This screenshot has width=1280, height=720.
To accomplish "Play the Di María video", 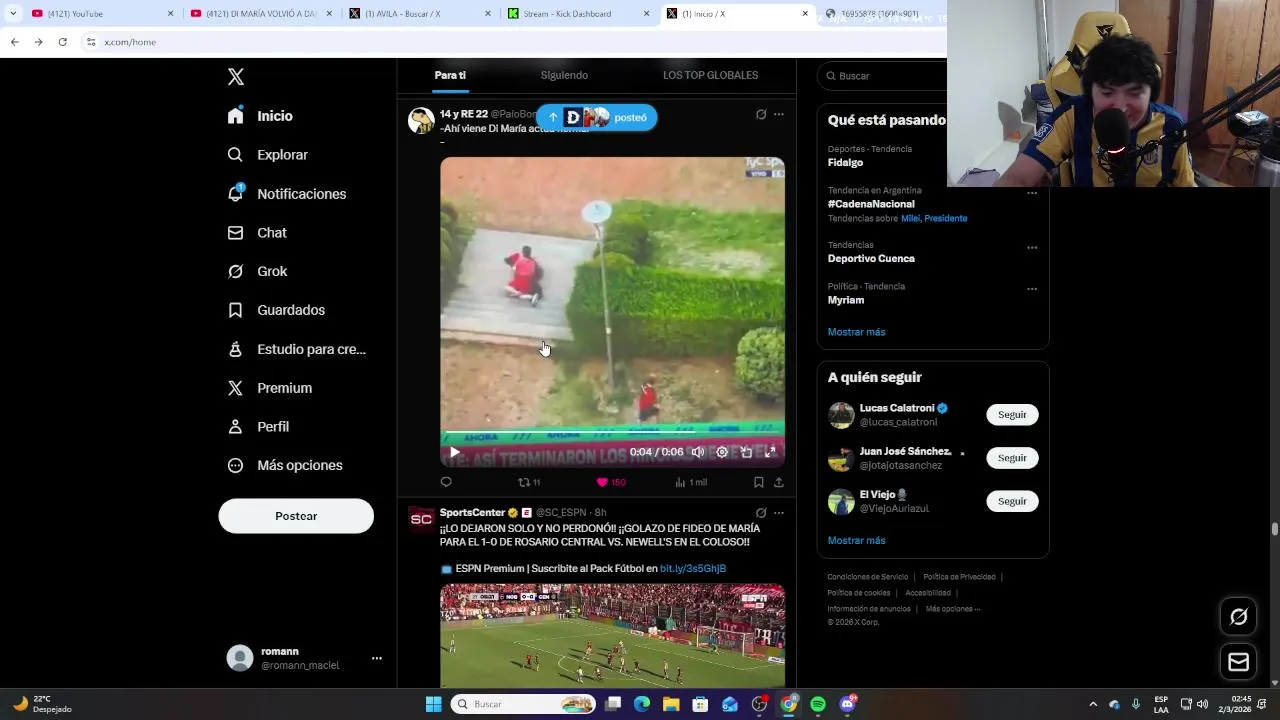I will coord(454,452).
